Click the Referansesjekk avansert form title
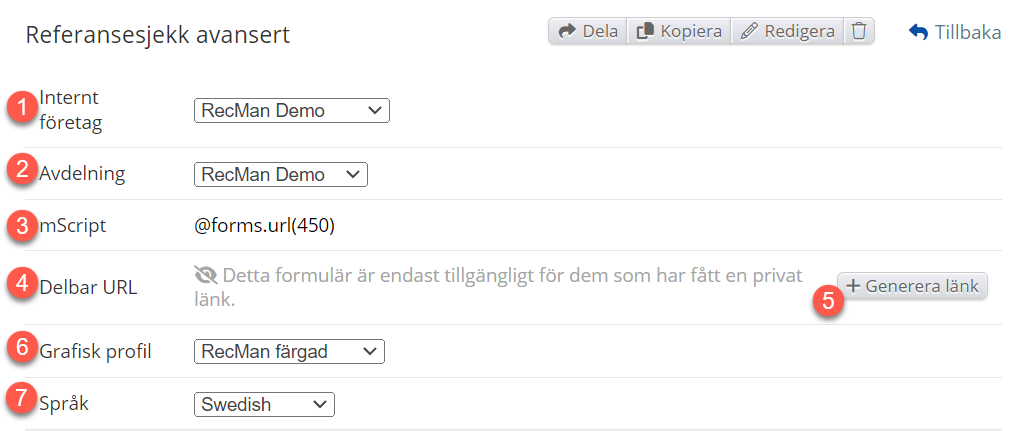1021x431 pixels. pyautogui.click(x=157, y=35)
